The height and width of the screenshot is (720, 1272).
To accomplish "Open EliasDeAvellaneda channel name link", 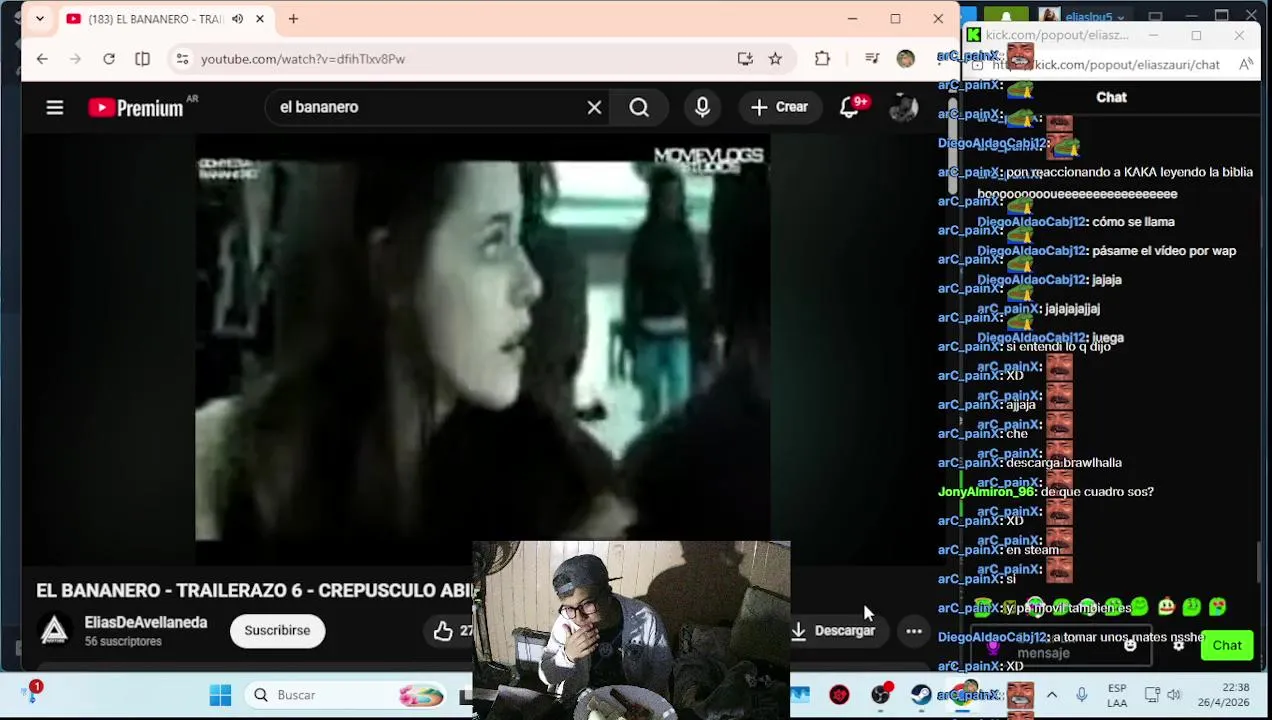I will [x=146, y=622].
